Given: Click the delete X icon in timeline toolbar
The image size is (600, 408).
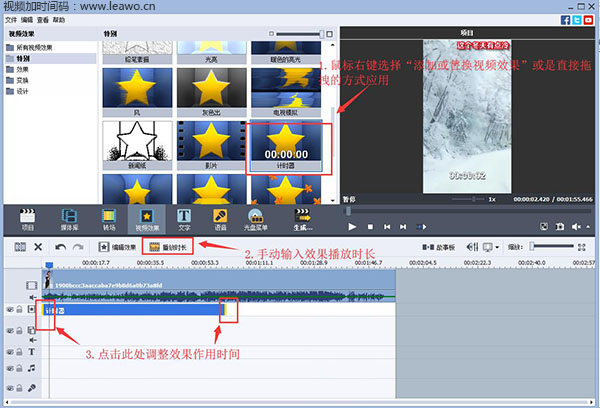Looking at the screenshot, I should click(x=38, y=247).
